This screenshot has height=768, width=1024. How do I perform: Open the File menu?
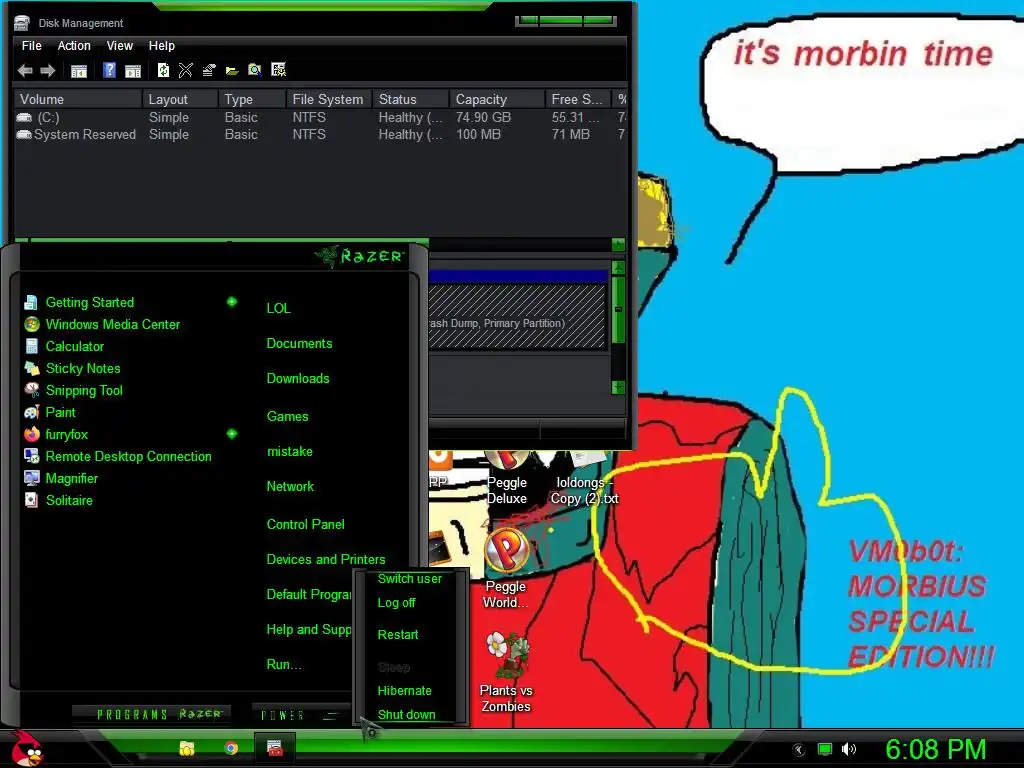[x=31, y=46]
